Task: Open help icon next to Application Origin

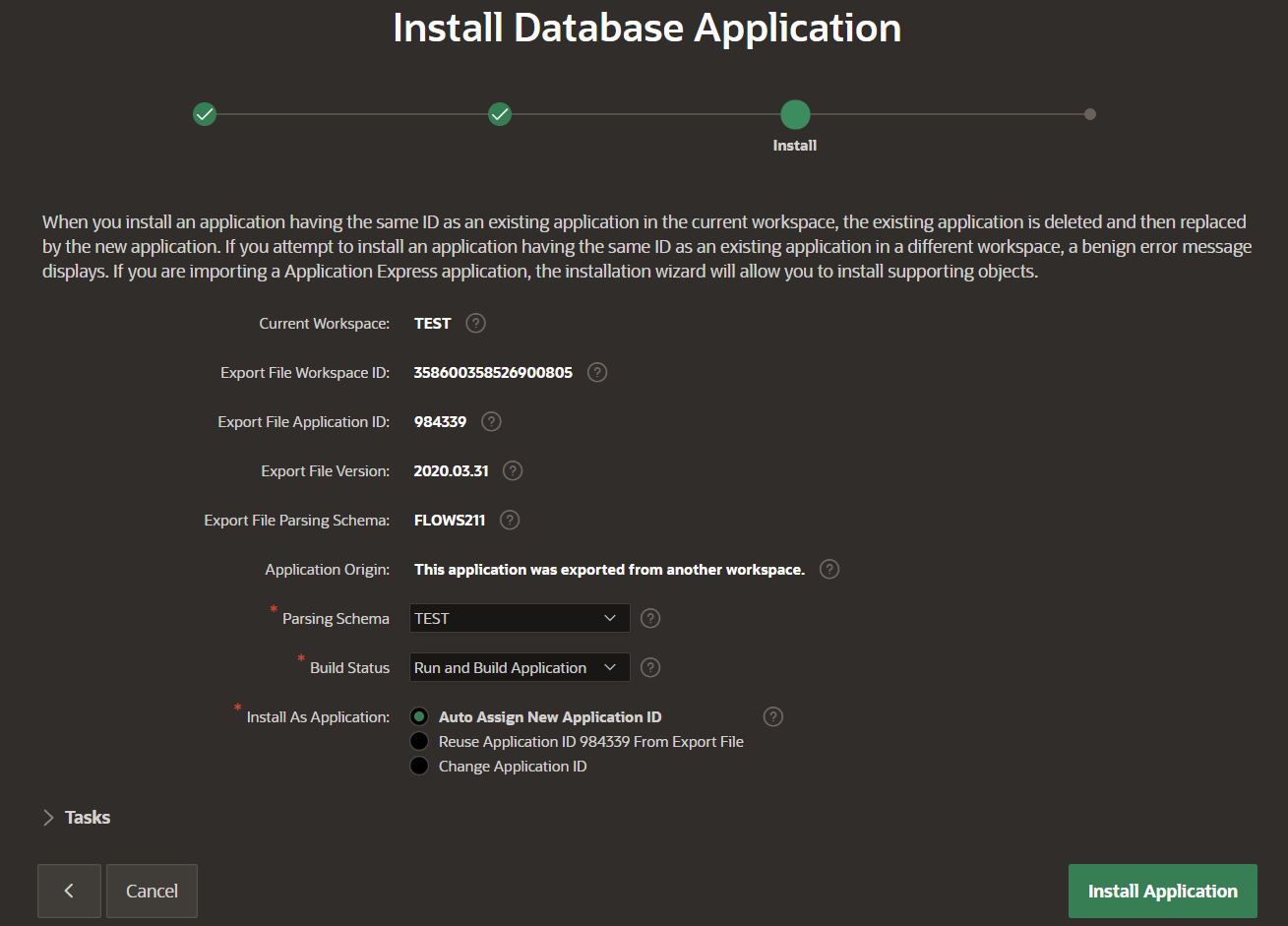Action: click(829, 569)
